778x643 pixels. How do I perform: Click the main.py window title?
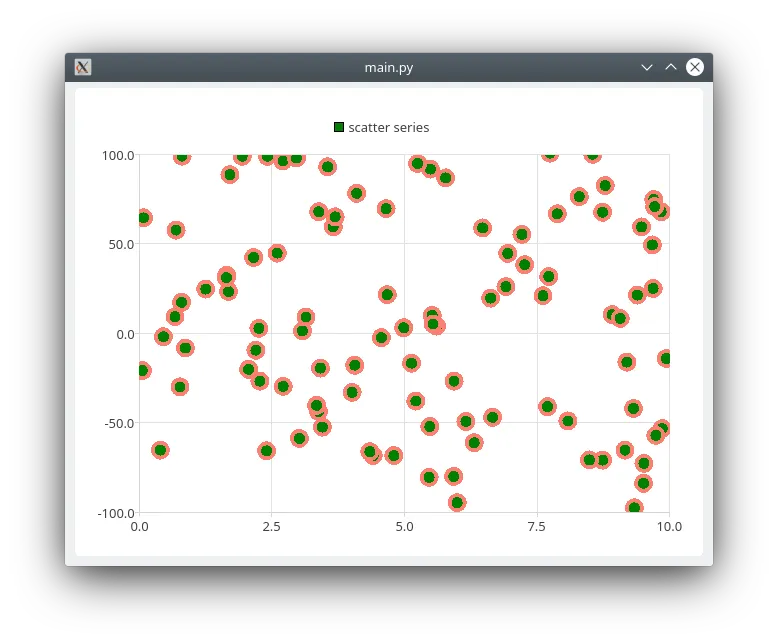coord(389,67)
